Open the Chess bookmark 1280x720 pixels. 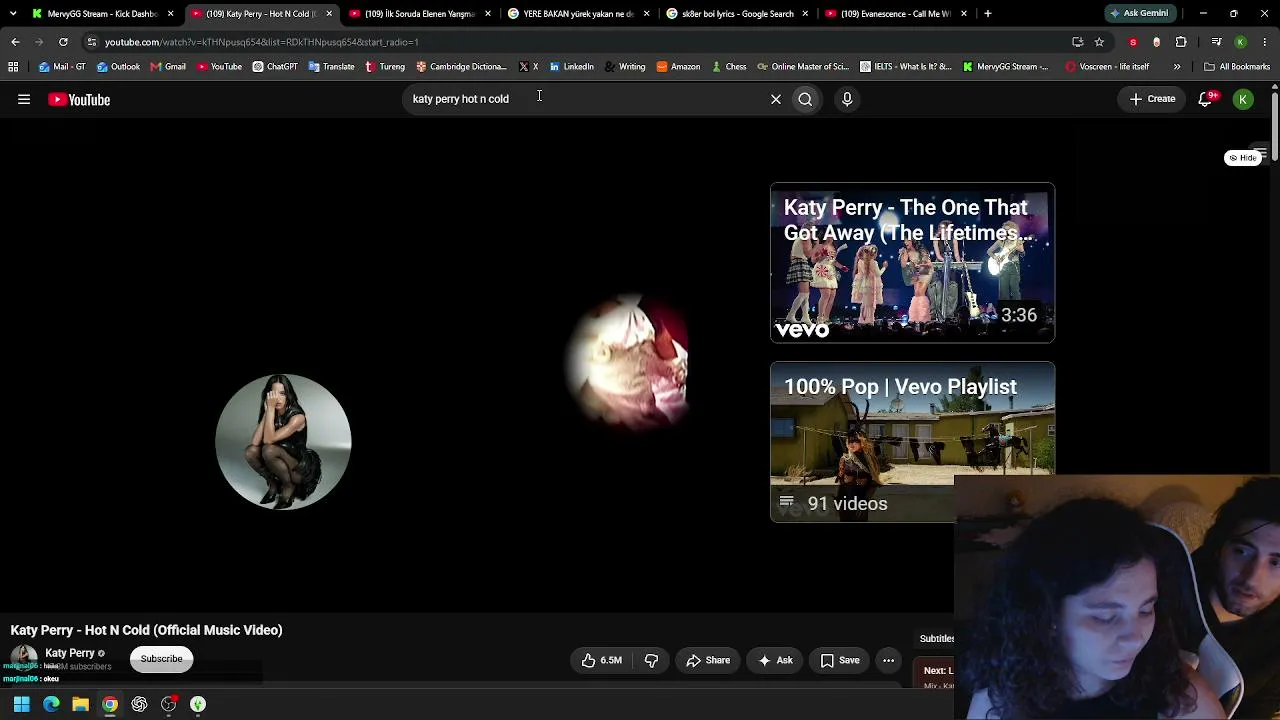(x=728, y=67)
